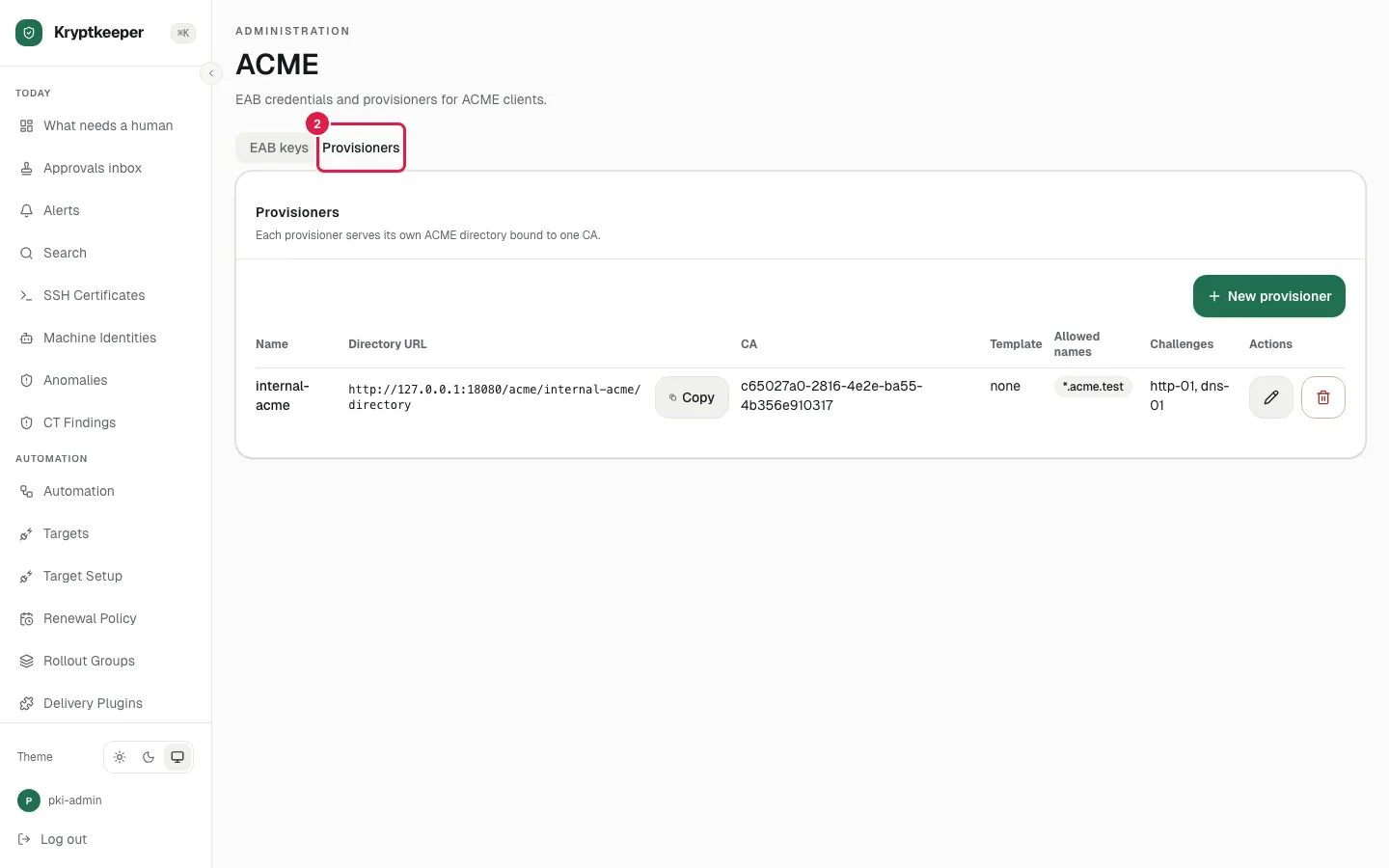Copy the internal-acme directory URL
The image size is (1389, 868).
692,397
